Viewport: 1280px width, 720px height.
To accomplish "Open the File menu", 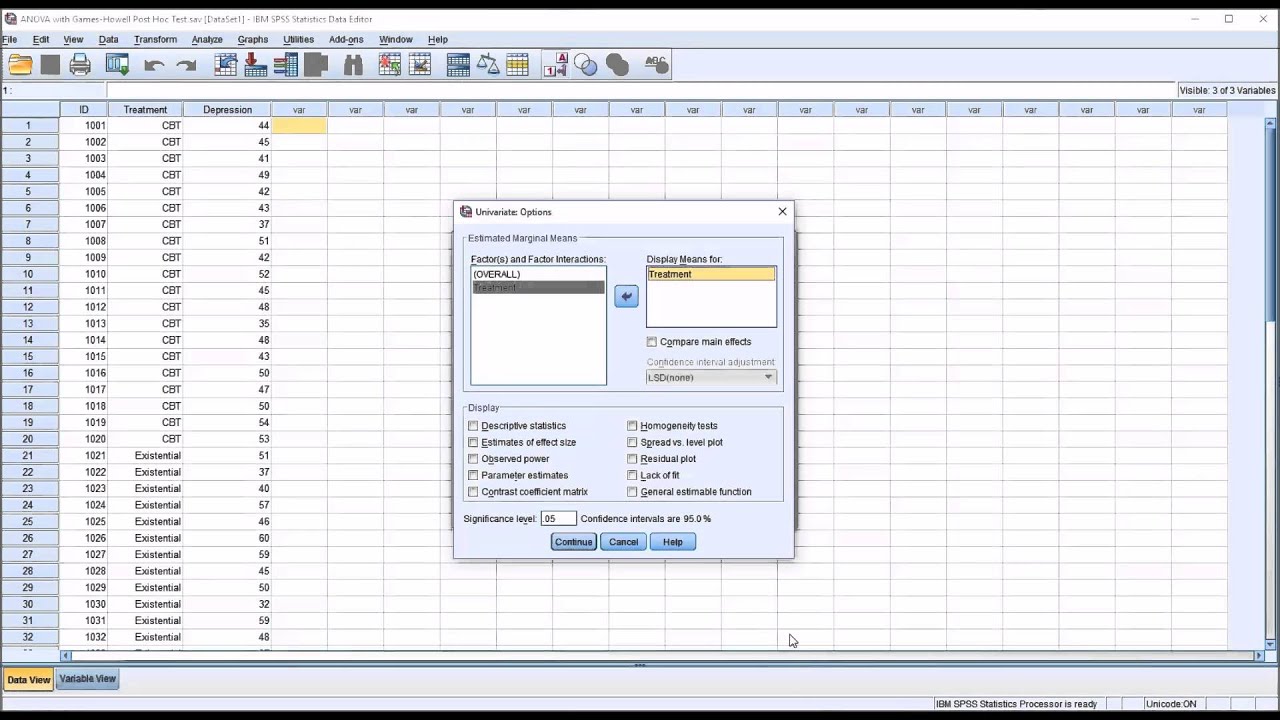I will tap(9, 39).
